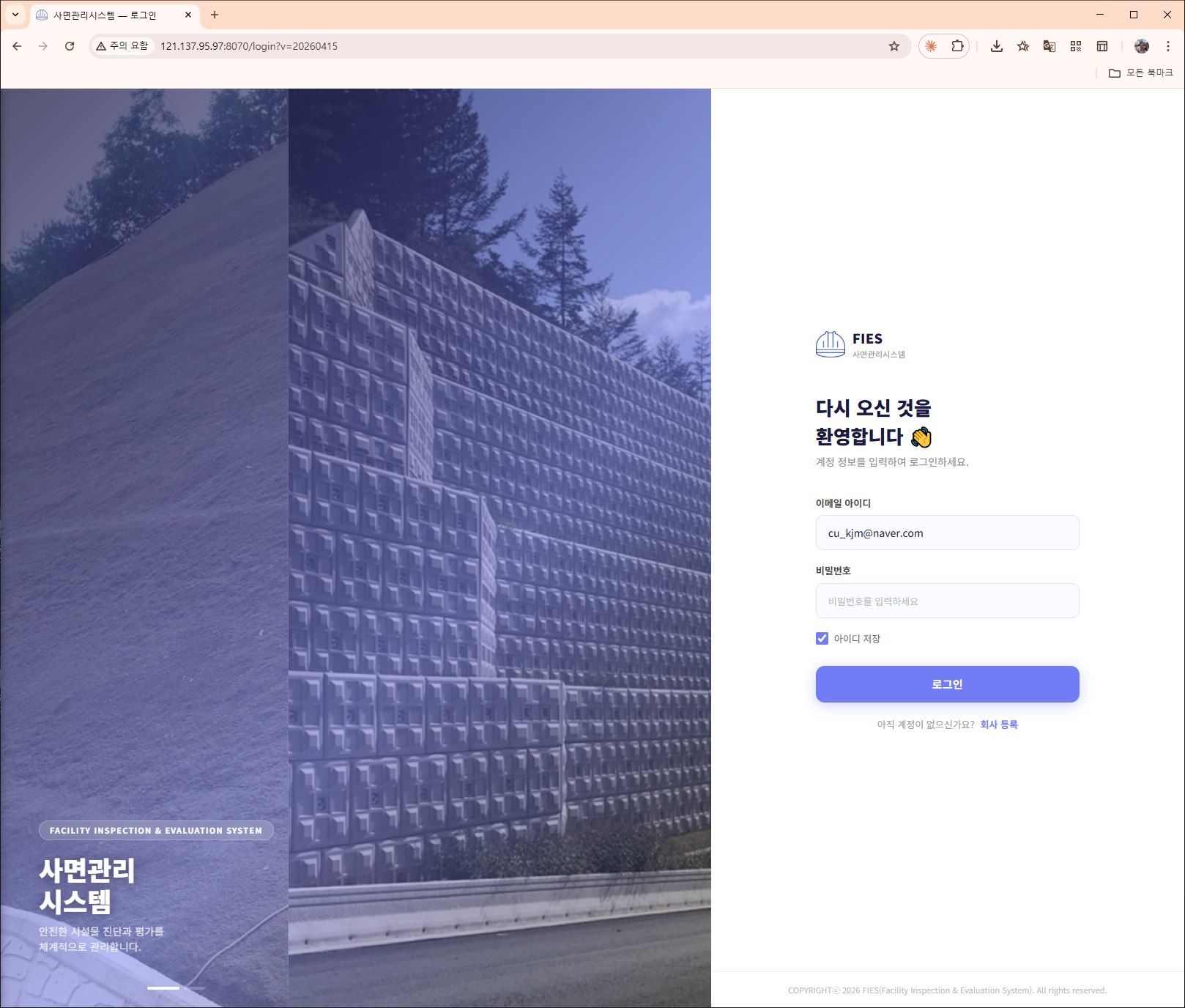1185x1008 pixels.
Task: Open the Chrome three-dot menu
Action: pyautogui.click(x=1168, y=46)
